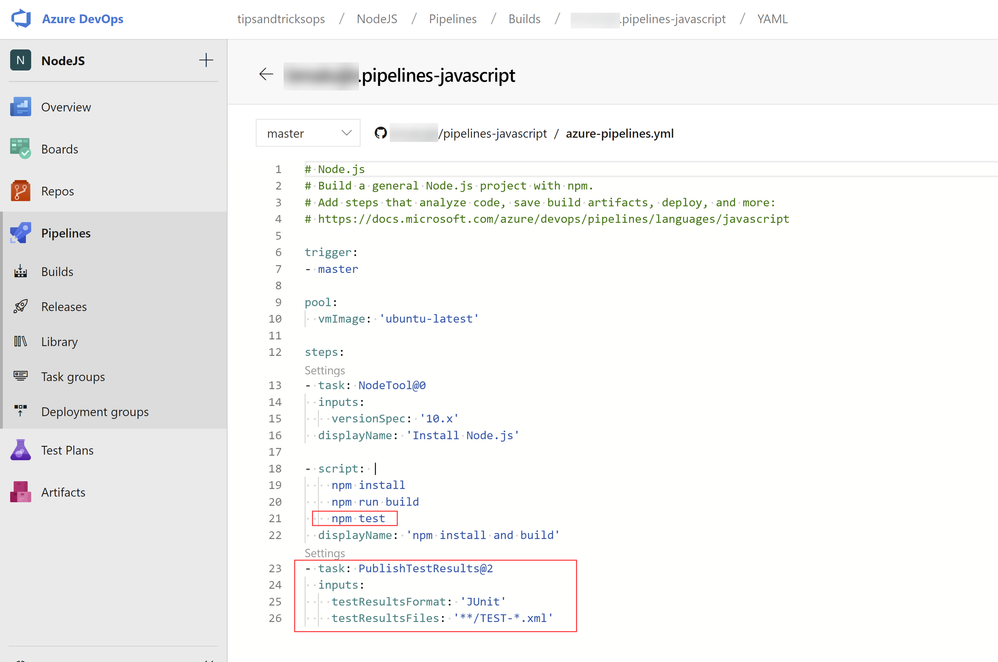Open the Test Plans flask icon
The width and height of the screenshot is (998, 662).
[20, 450]
